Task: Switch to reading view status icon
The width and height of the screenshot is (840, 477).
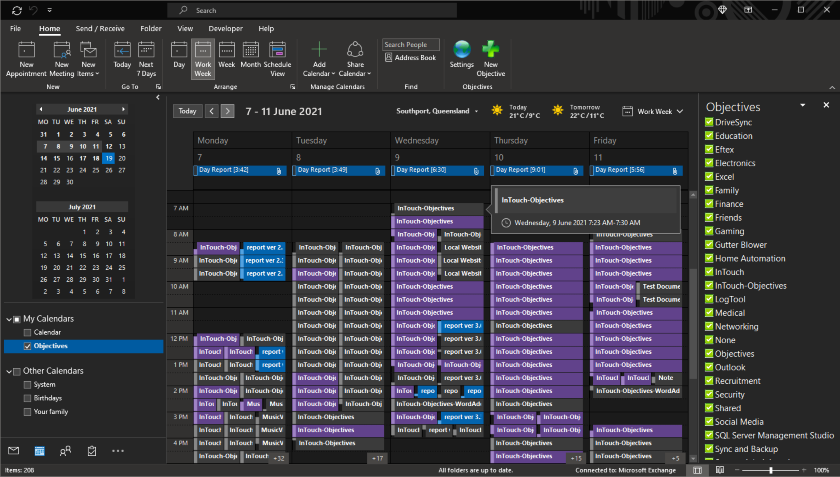Action: click(719, 470)
